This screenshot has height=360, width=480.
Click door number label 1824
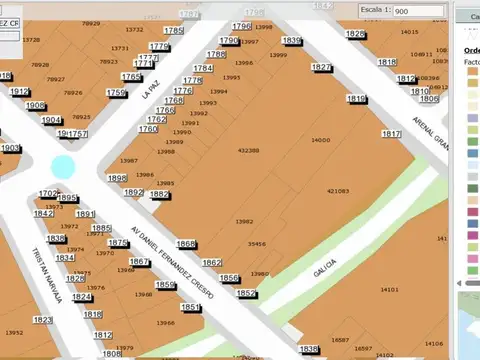[x=82, y=297]
